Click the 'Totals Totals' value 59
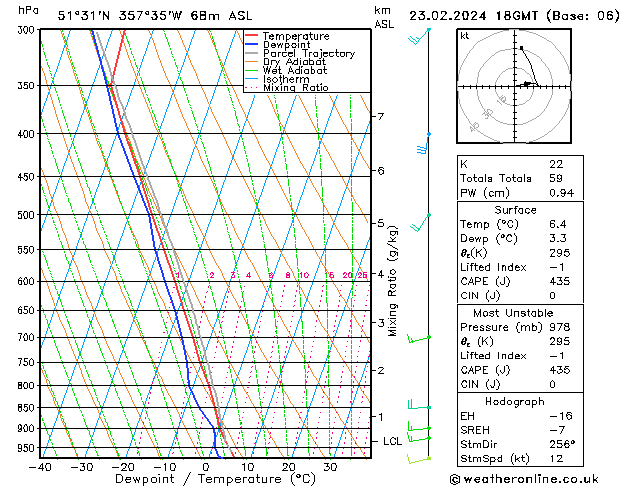 556,178
